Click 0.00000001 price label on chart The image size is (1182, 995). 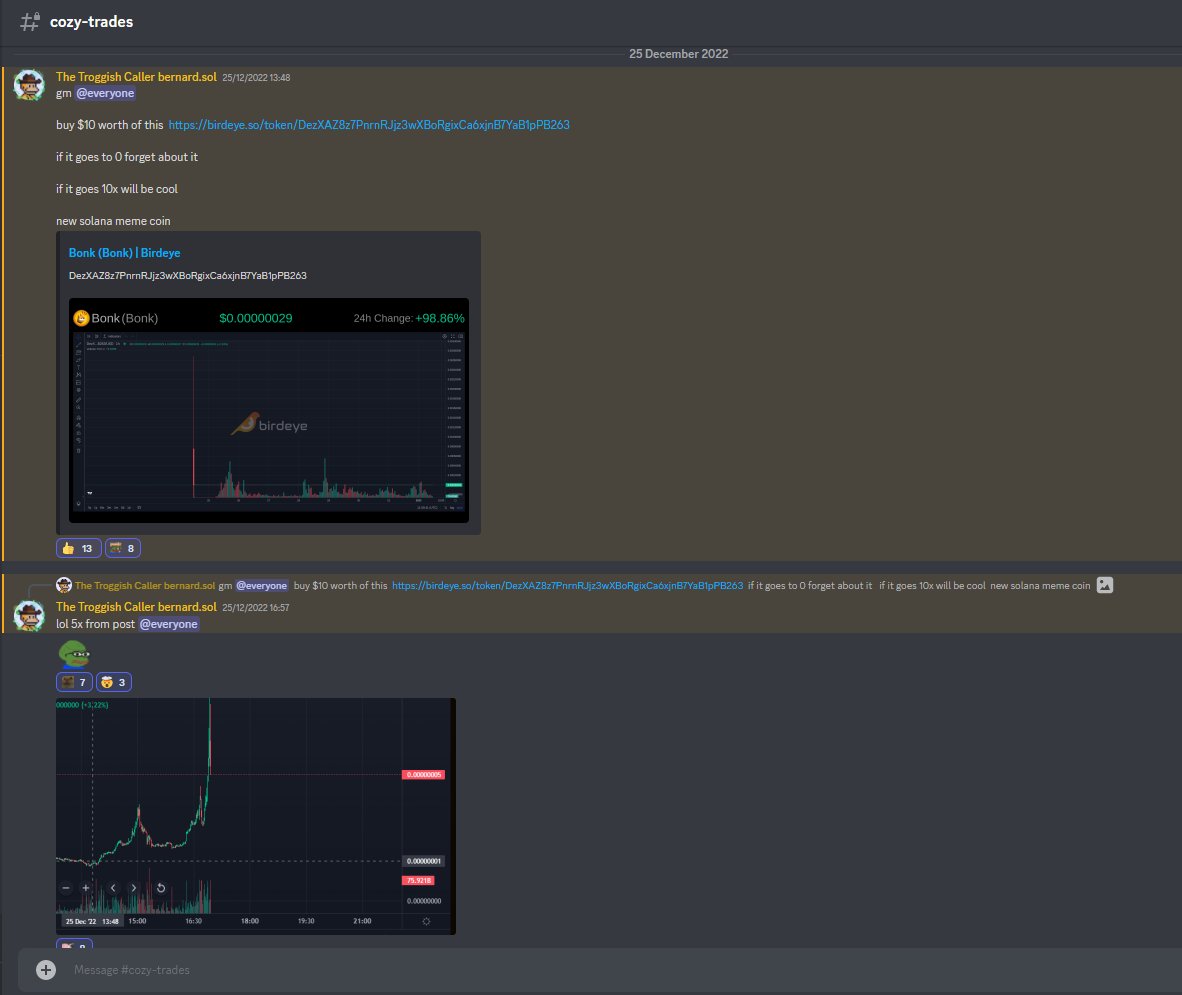click(424, 861)
